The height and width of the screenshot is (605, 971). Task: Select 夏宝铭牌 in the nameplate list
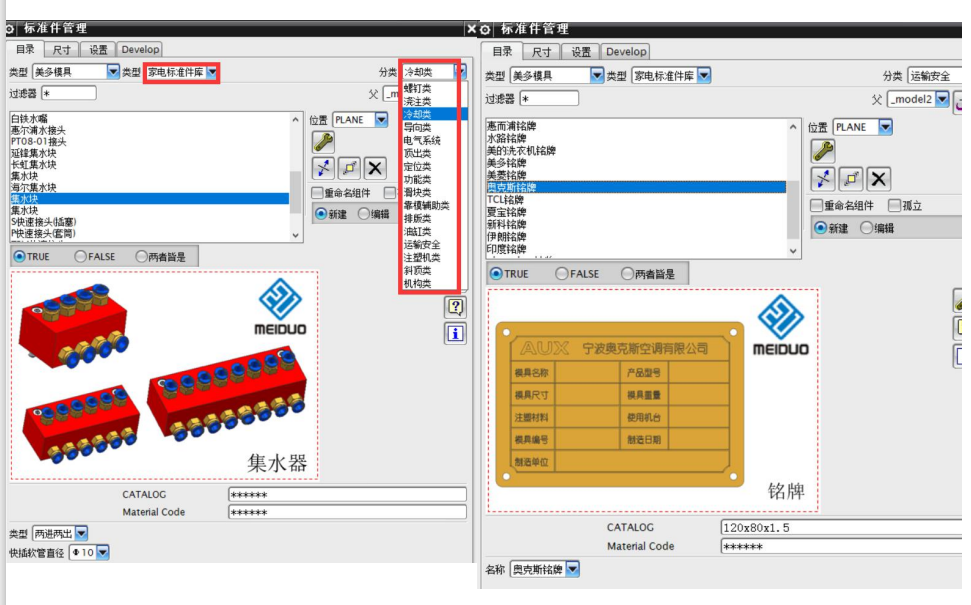pos(507,212)
